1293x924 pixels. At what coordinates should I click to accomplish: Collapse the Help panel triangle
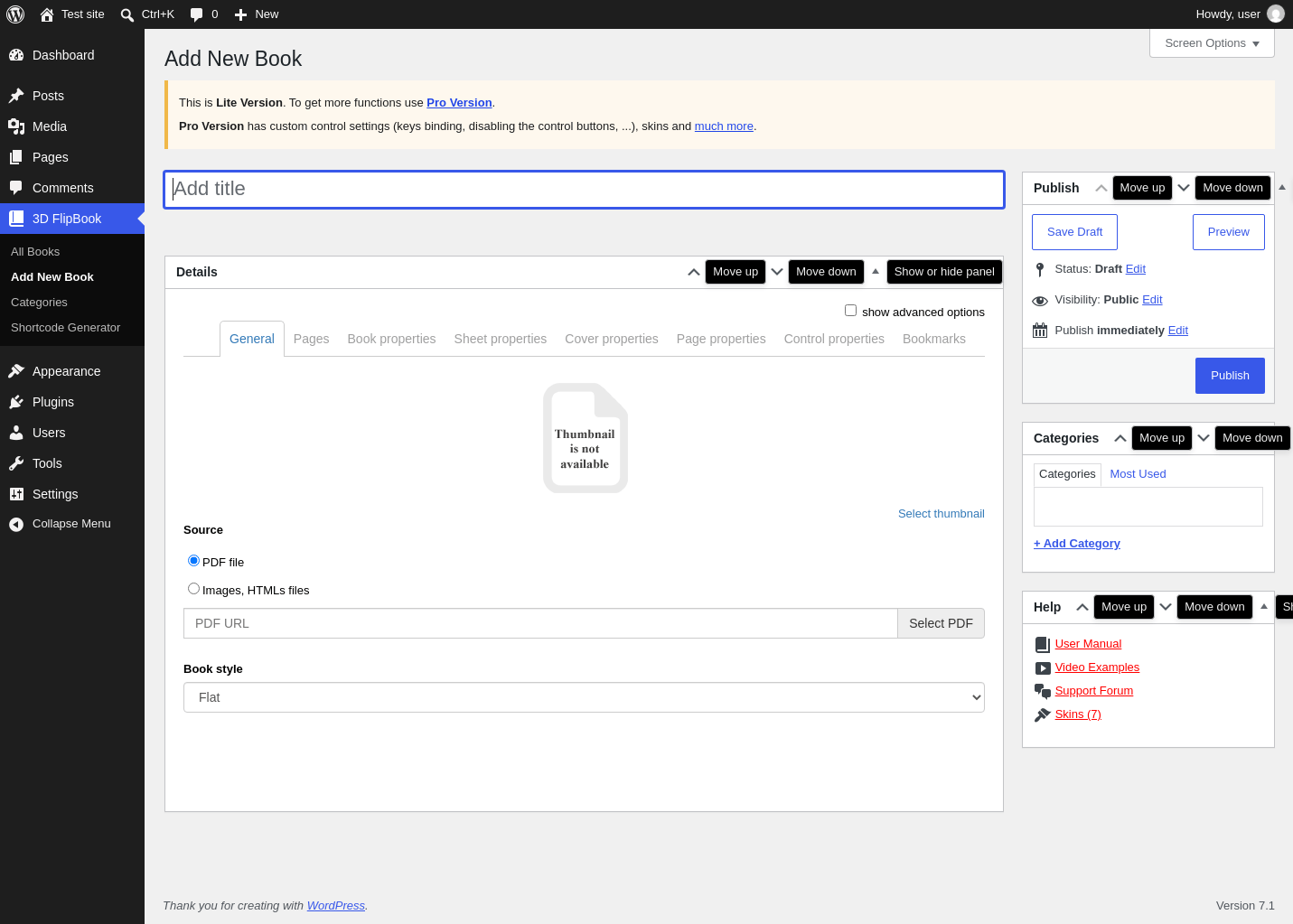(1264, 607)
